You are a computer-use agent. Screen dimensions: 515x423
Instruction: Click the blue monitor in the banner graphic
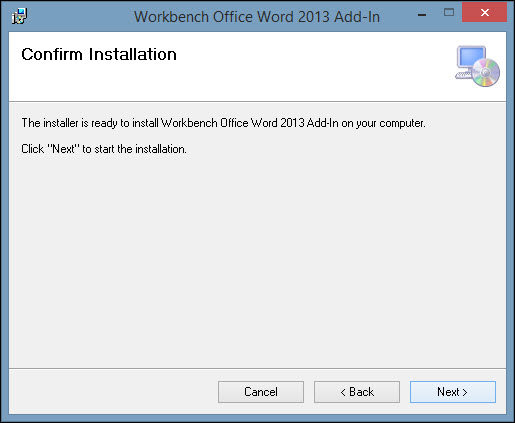[471, 57]
